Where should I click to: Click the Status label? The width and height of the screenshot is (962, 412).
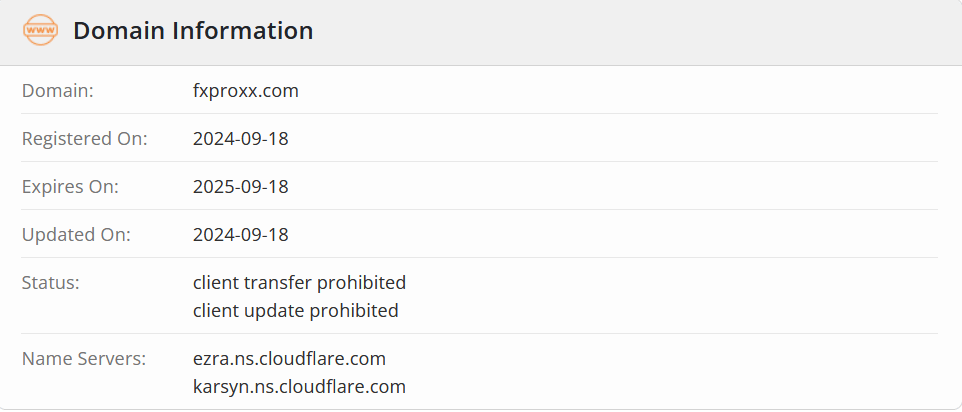51,283
